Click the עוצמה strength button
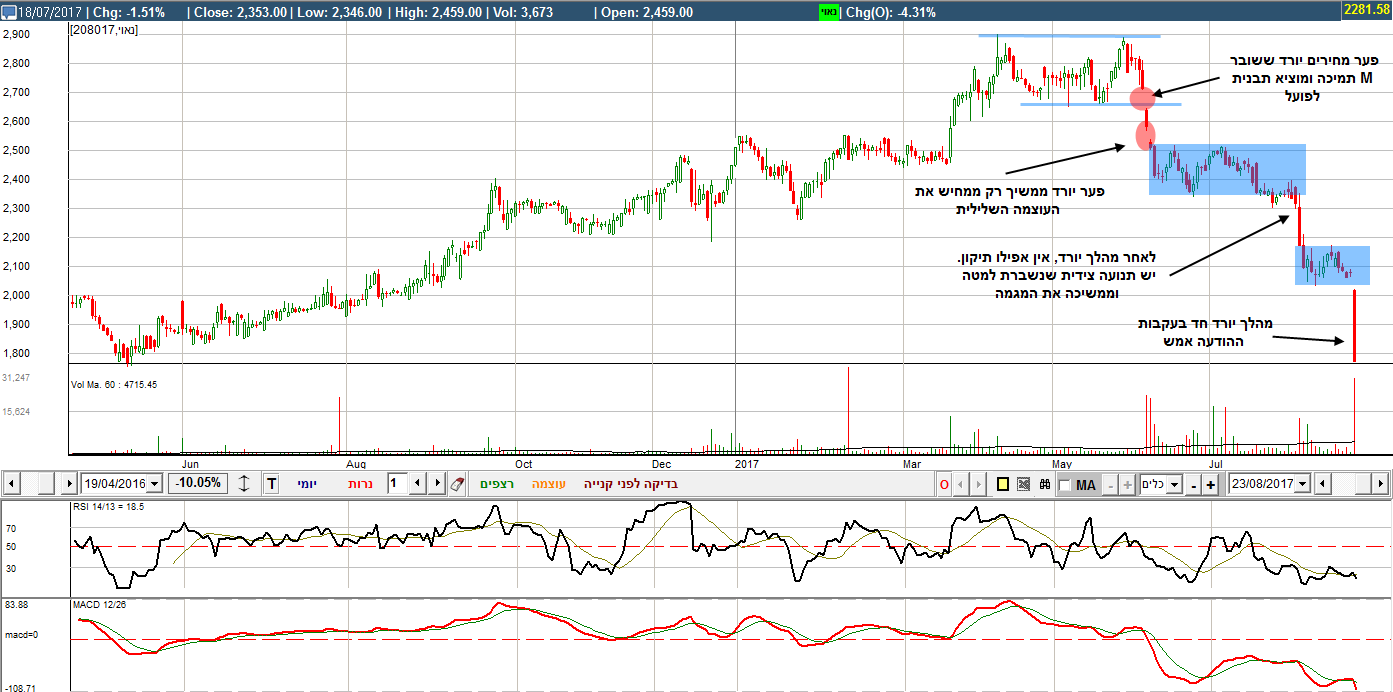This screenshot has height=692, width=1393. click(x=549, y=484)
